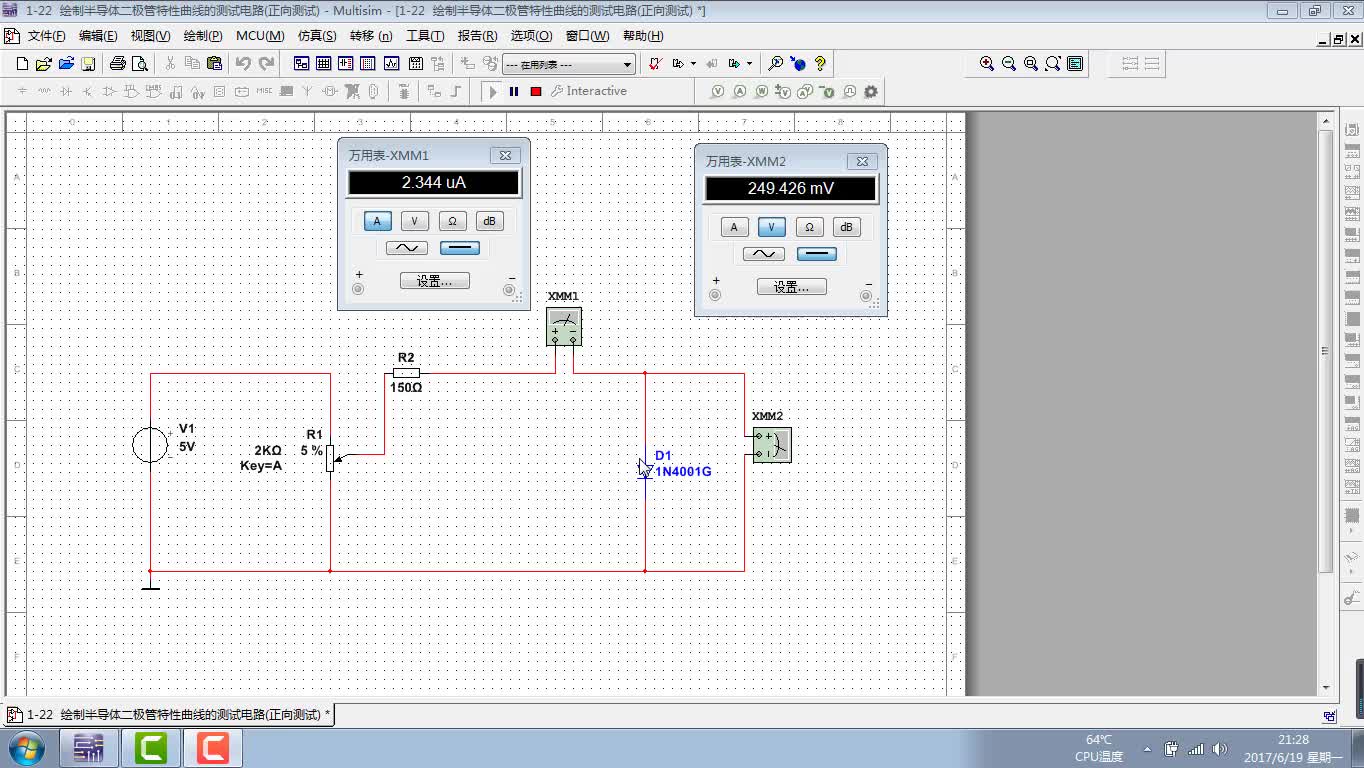Open probe settings gear icon
This screenshot has width=1364, height=768.
click(x=871, y=91)
